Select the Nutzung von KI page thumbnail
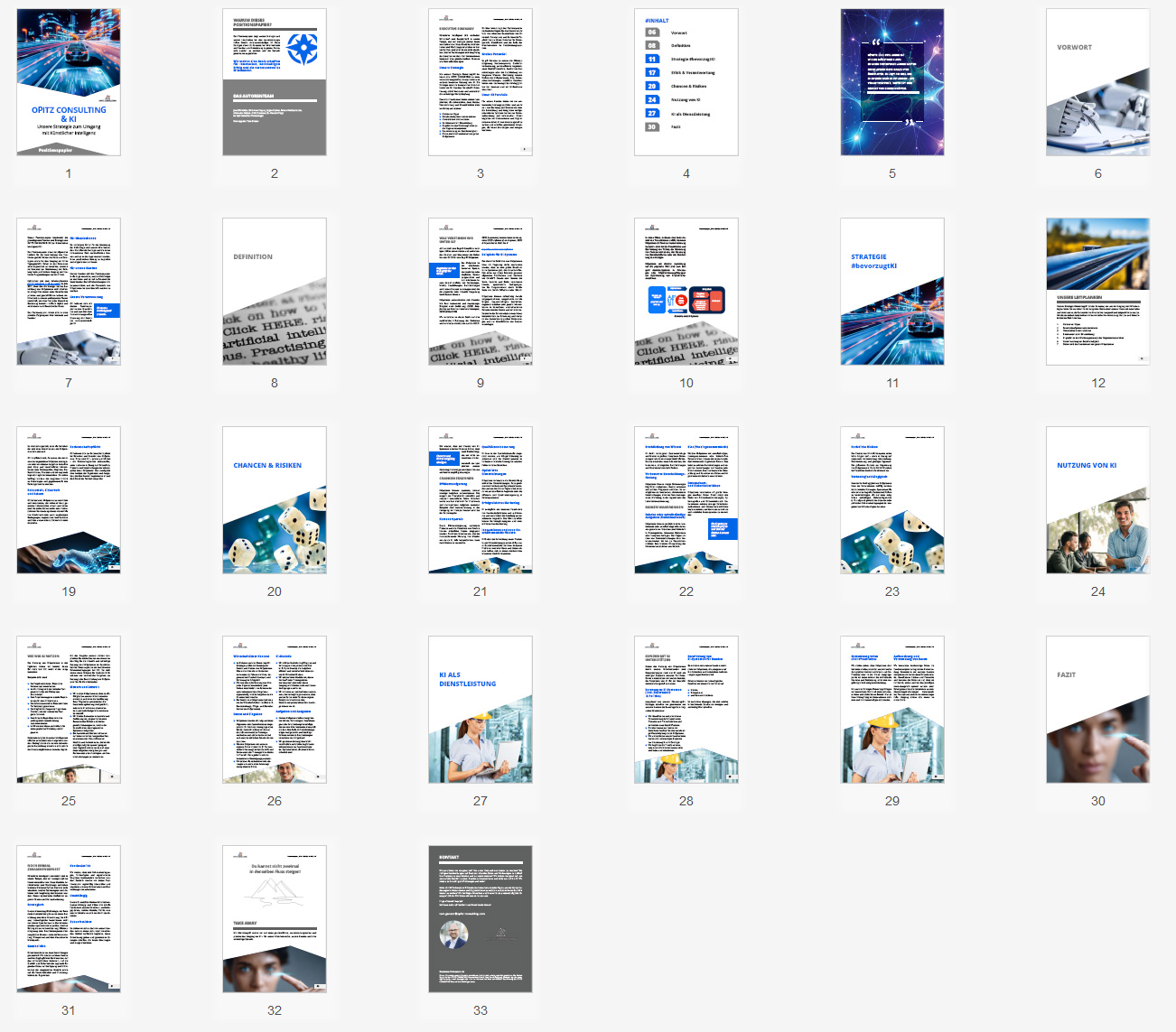The image size is (1176, 1032). pyautogui.click(x=1097, y=500)
